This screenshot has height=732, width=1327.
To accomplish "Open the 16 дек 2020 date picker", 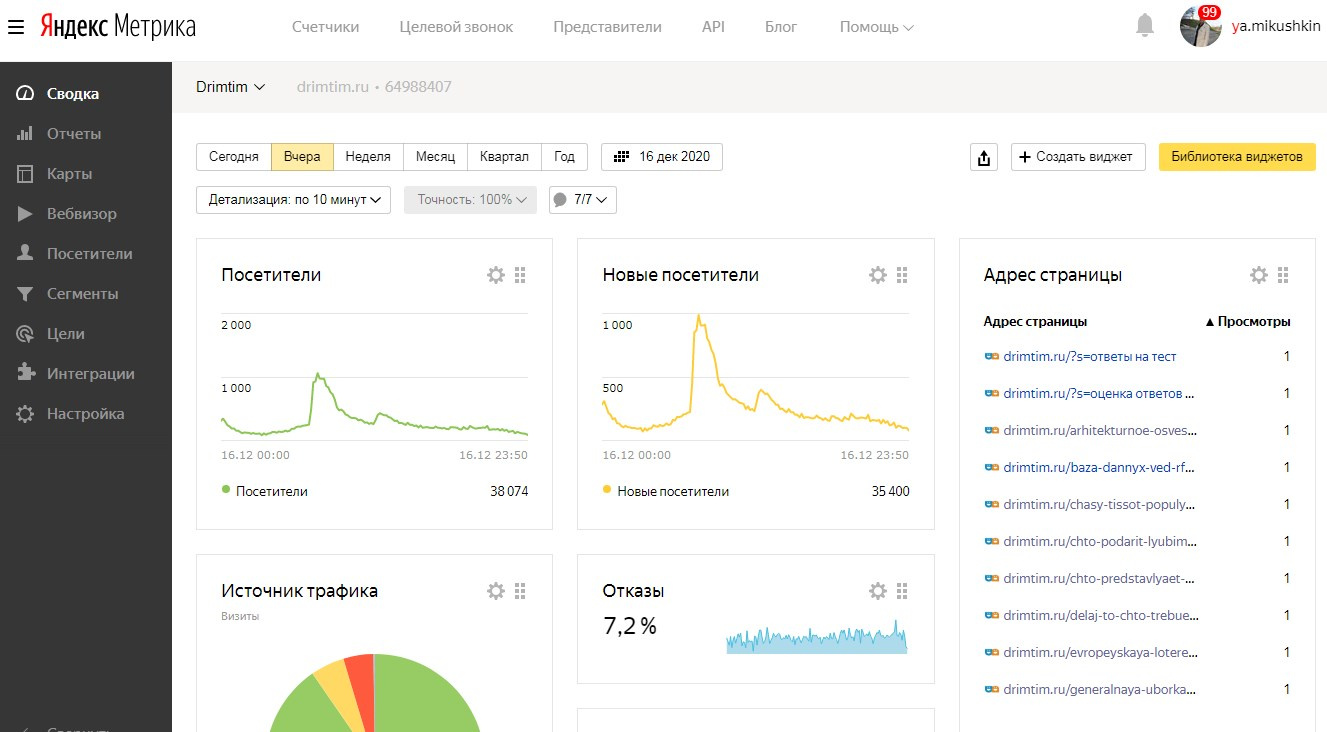I will pyautogui.click(x=662, y=157).
